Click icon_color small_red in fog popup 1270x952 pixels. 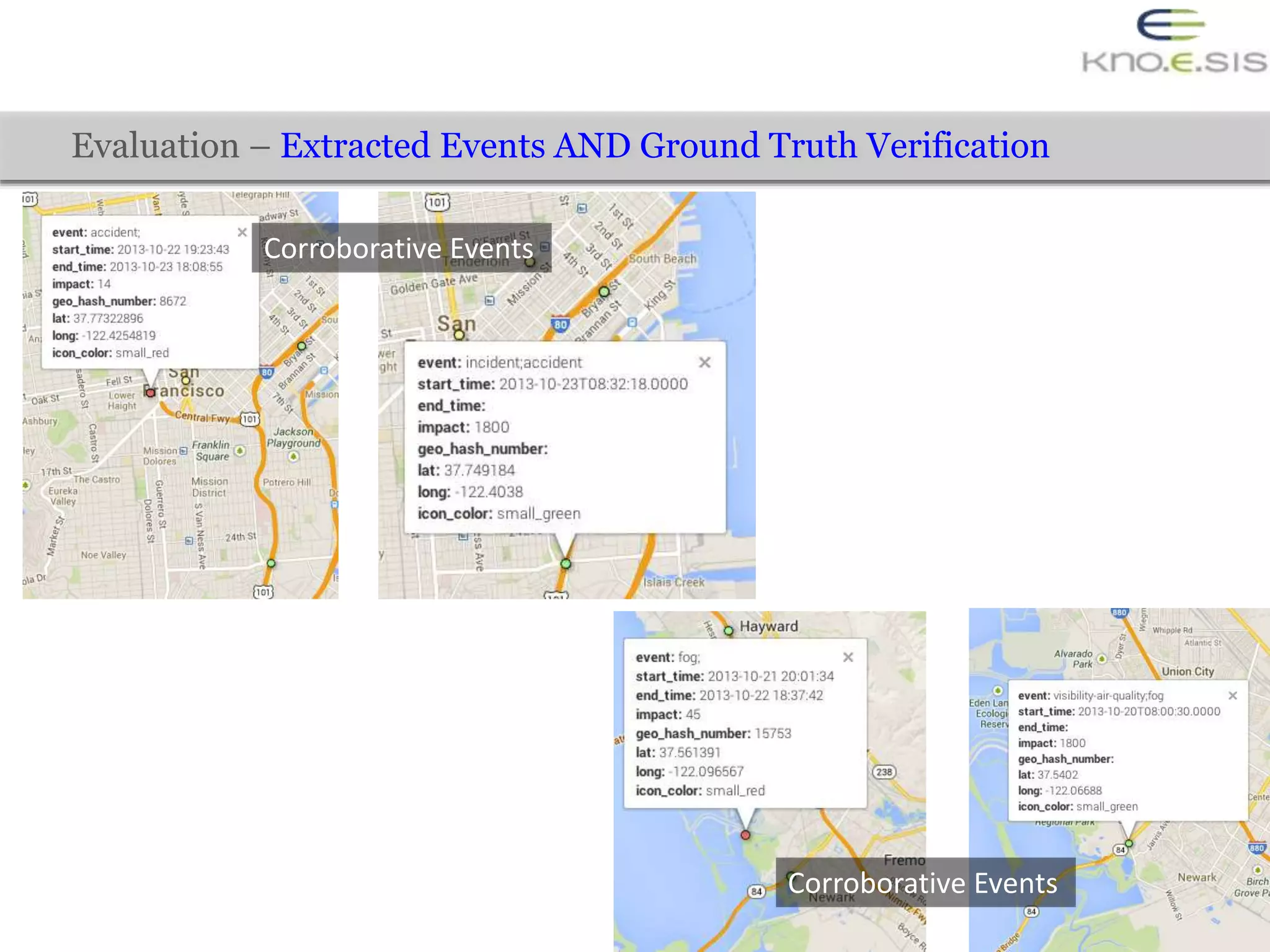pyautogui.click(x=700, y=791)
